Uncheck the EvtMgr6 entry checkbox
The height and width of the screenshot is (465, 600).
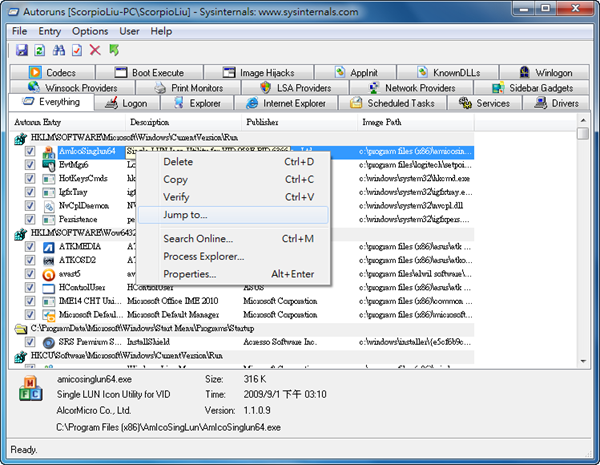(x=30, y=164)
